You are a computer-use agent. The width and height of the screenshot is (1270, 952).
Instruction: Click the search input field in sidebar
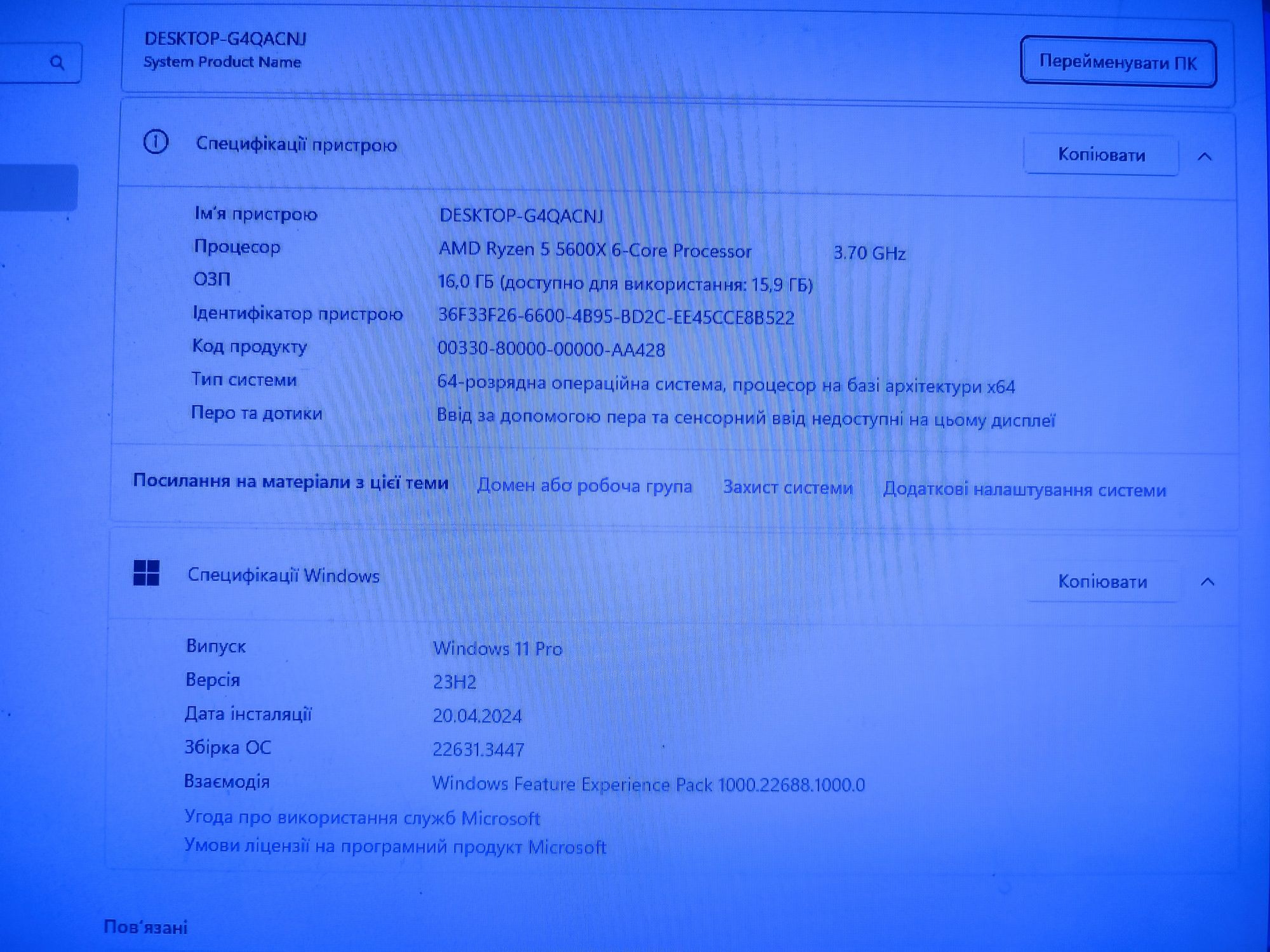point(39,63)
